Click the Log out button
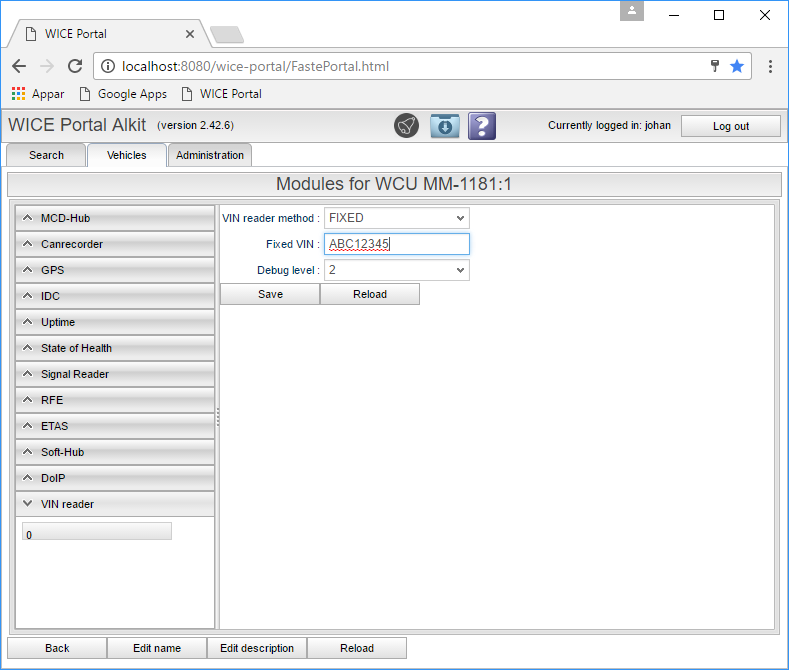This screenshot has height=670, width=789. point(730,126)
